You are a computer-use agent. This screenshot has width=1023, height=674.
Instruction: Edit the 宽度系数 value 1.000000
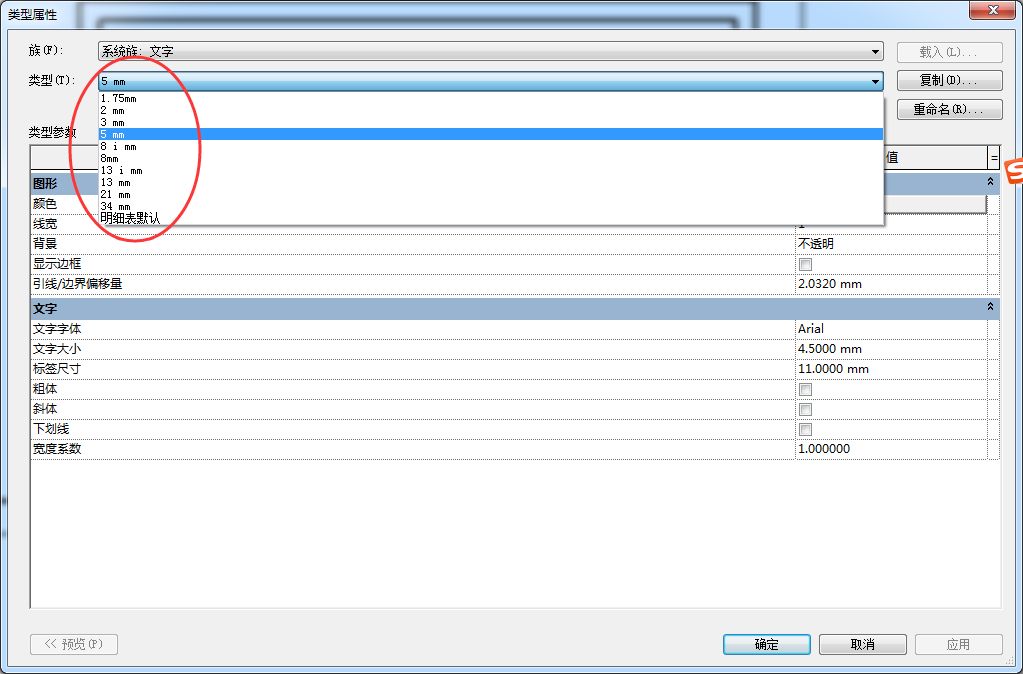pyautogui.click(x=824, y=449)
